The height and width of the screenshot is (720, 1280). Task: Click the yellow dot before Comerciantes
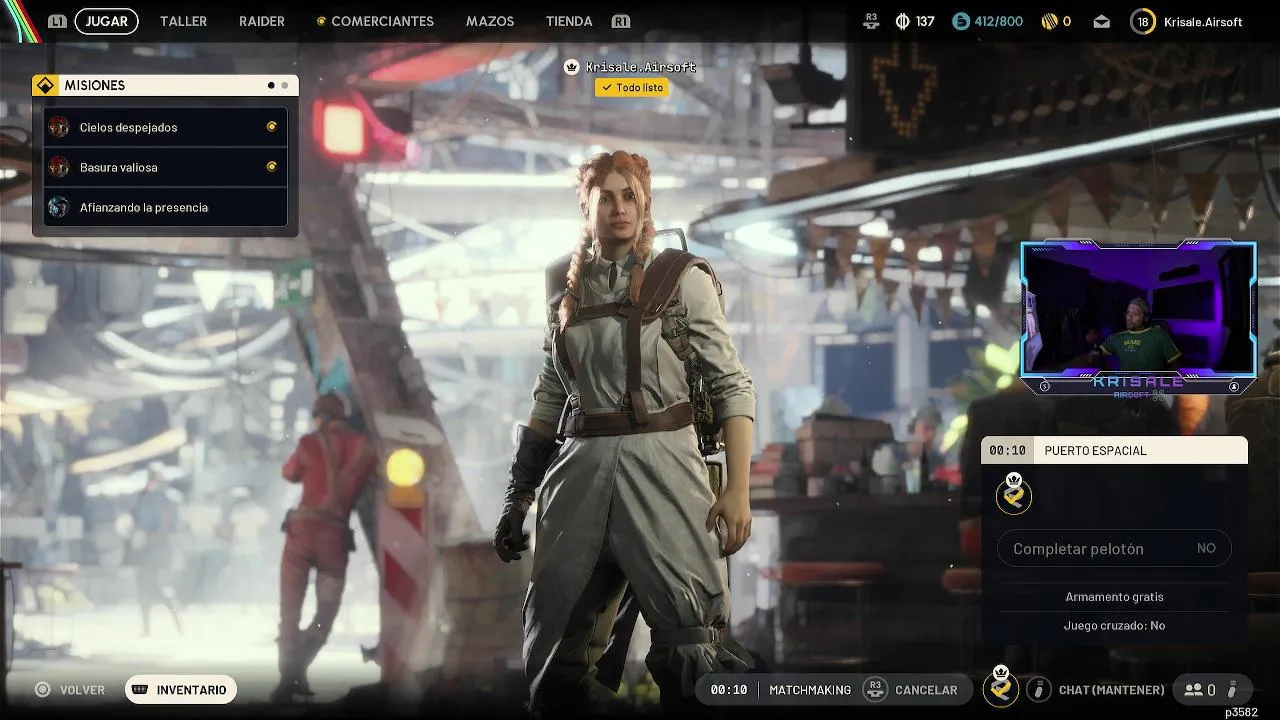321,21
